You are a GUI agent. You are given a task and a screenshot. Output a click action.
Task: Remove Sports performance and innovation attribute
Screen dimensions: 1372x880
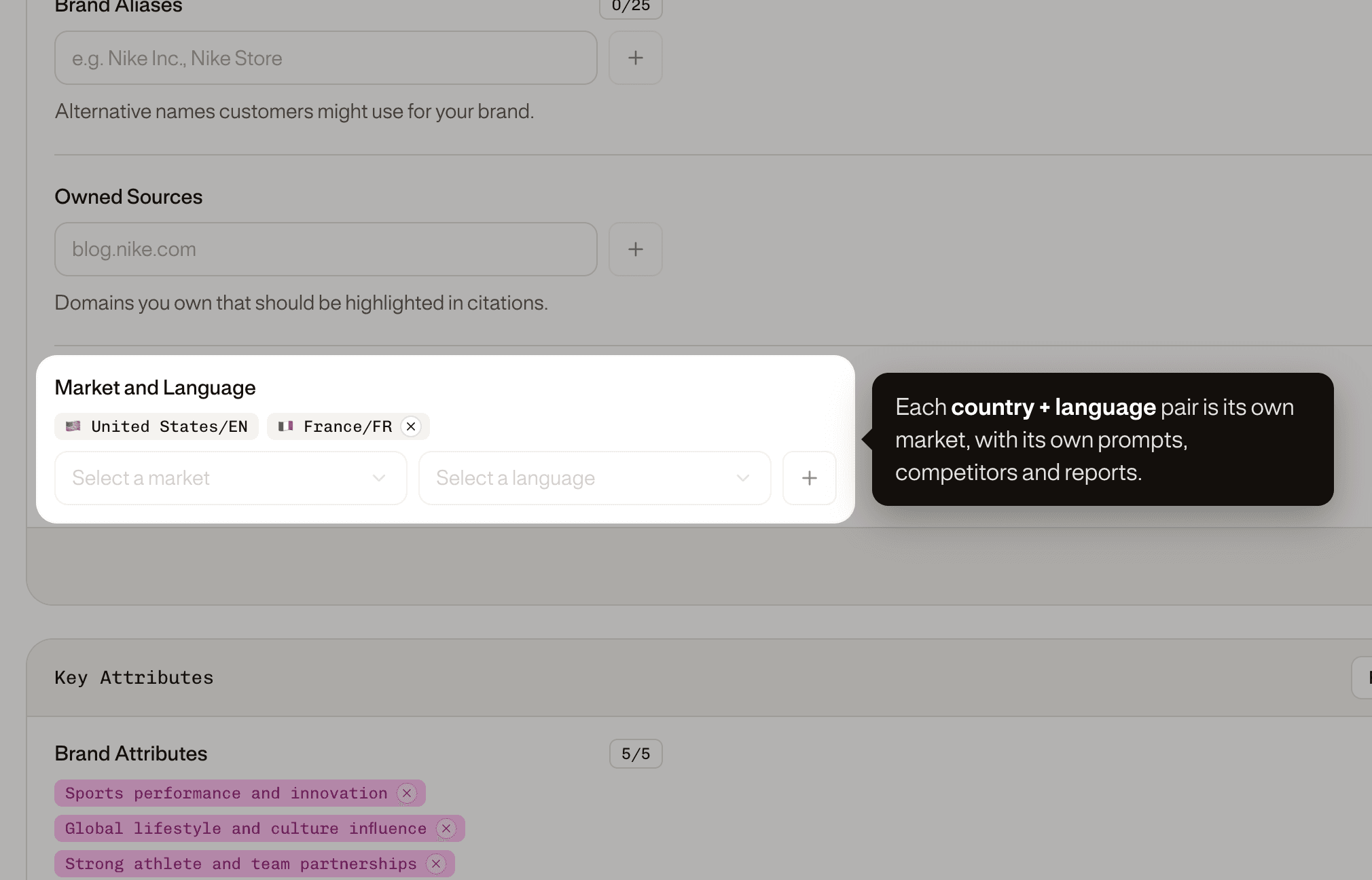(x=407, y=793)
